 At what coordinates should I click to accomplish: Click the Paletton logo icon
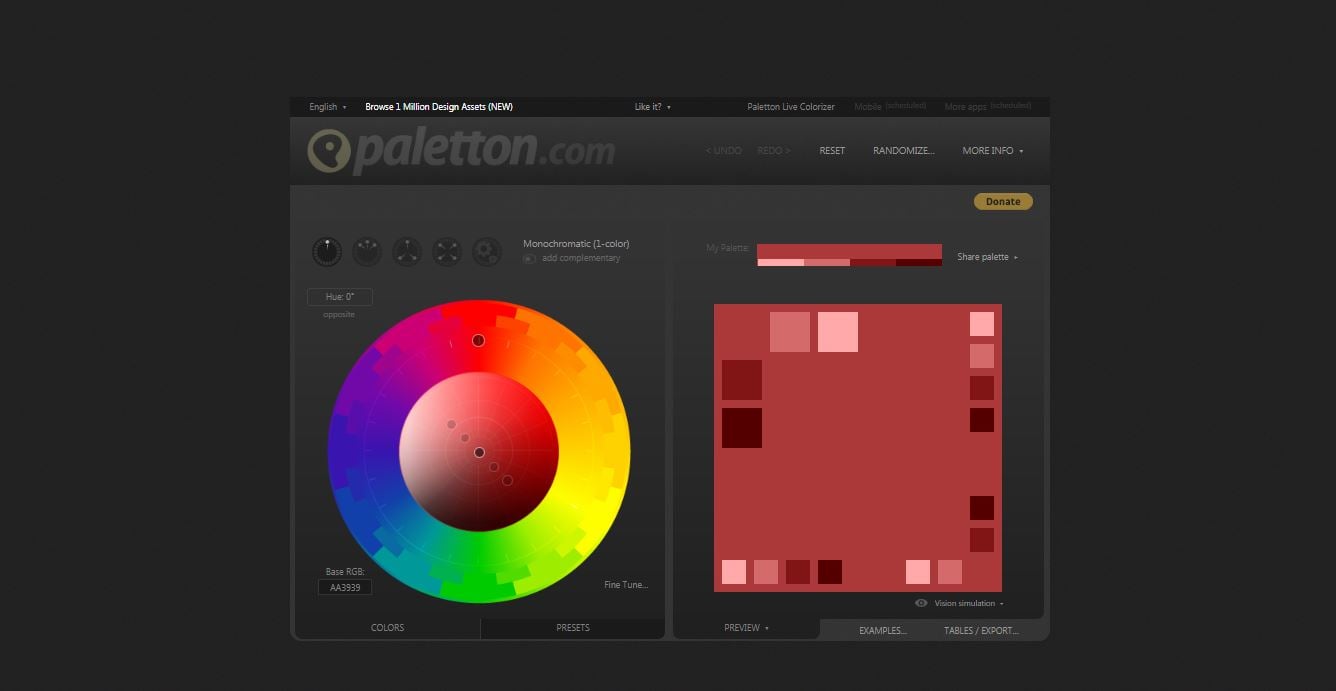point(328,151)
